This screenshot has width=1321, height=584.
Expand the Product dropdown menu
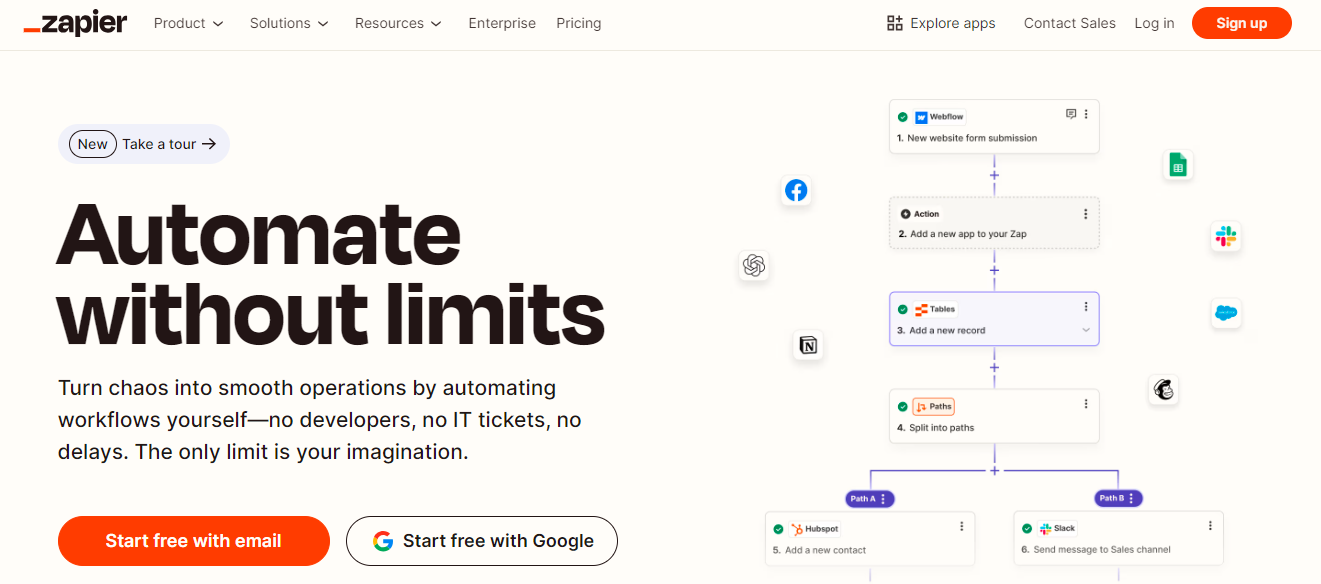click(x=188, y=23)
